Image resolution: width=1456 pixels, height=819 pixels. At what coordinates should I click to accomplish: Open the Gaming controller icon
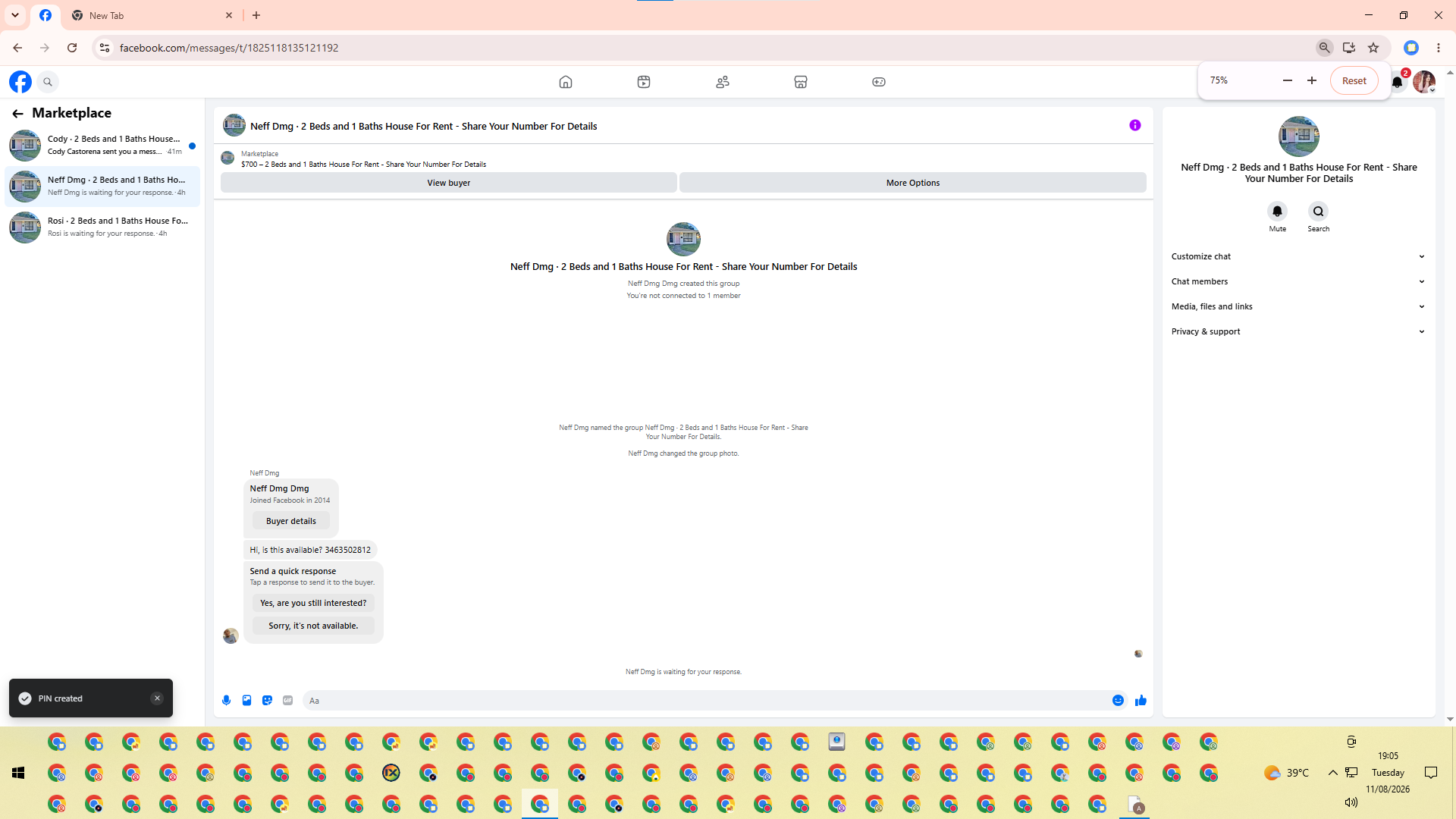point(879,82)
